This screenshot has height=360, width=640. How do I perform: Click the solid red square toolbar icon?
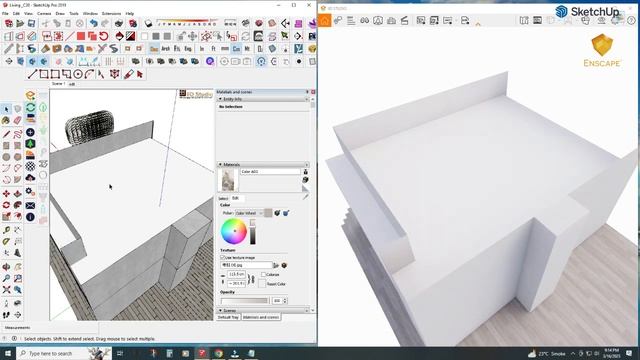81,36
